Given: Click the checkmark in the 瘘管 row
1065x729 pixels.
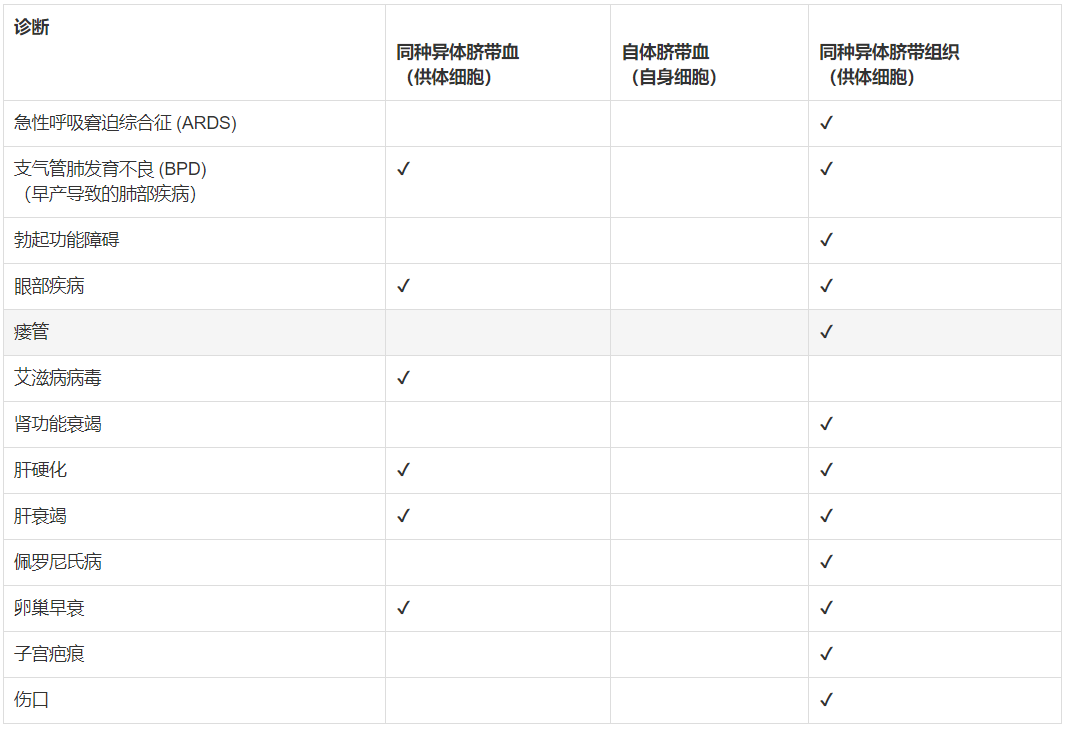Looking at the screenshot, I should pyautogui.click(x=826, y=332).
